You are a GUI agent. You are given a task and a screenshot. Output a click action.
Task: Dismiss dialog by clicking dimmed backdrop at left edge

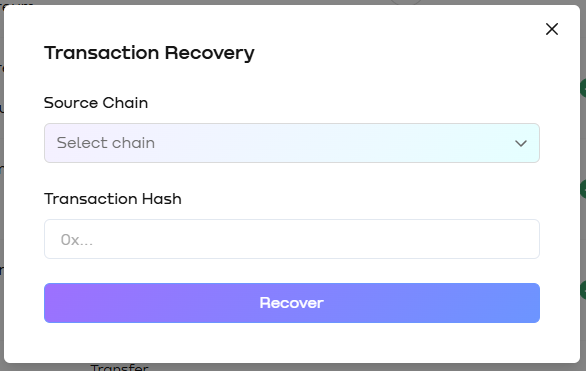pyautogui.click(x=1, y=187)
